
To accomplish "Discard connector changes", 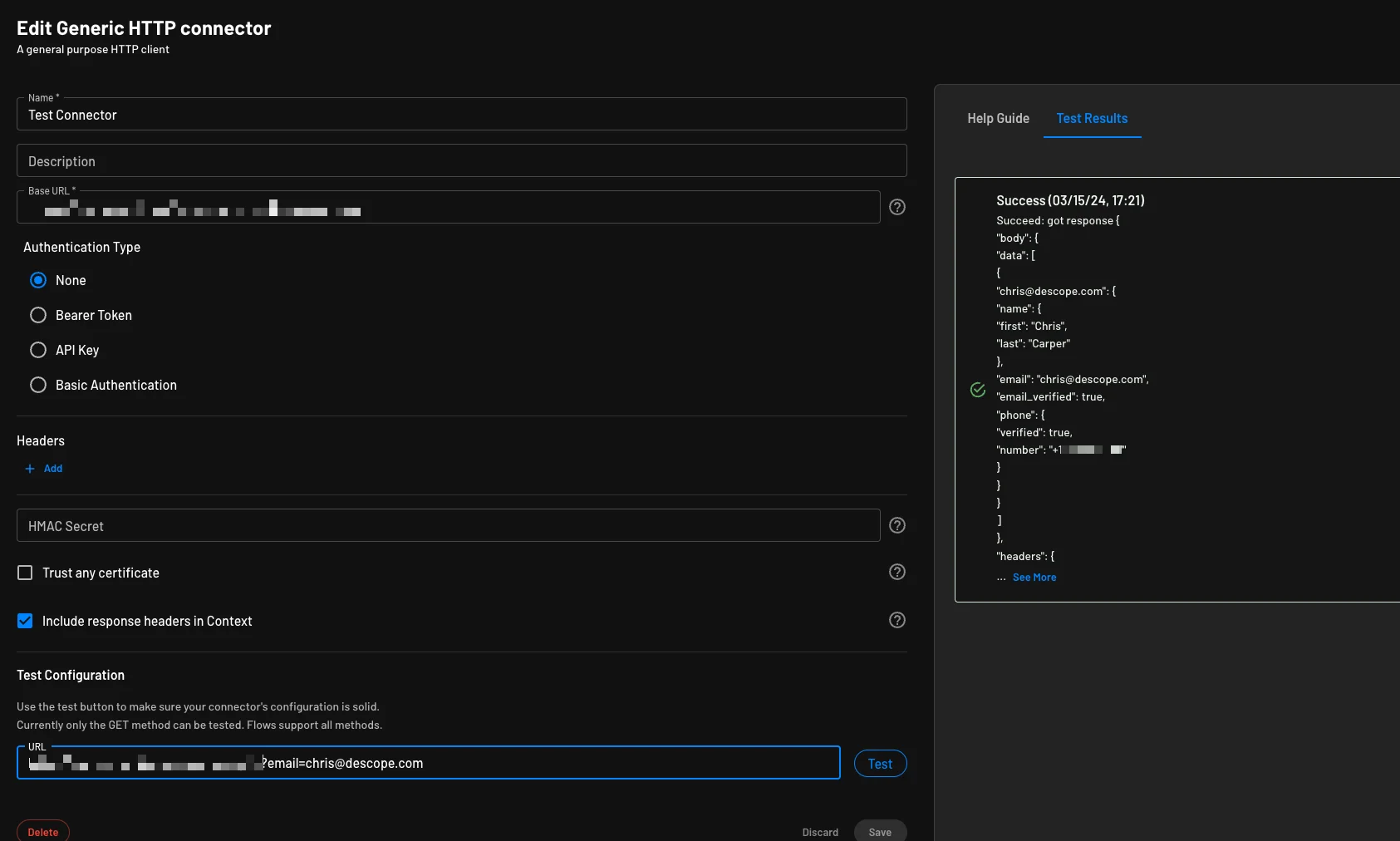I will click(819, 832).
